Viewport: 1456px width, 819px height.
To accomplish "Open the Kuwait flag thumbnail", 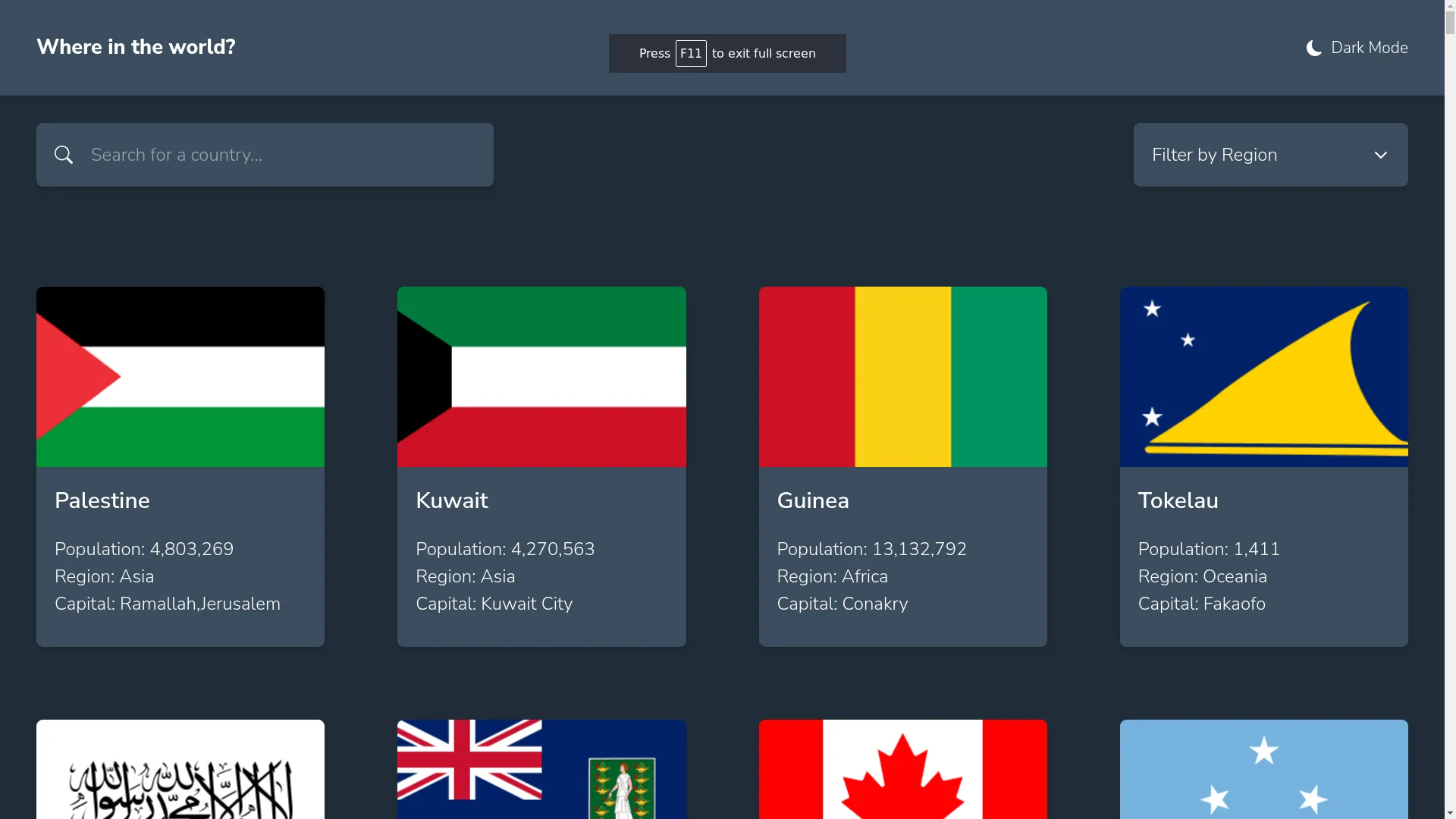I will tap(541, 377).
